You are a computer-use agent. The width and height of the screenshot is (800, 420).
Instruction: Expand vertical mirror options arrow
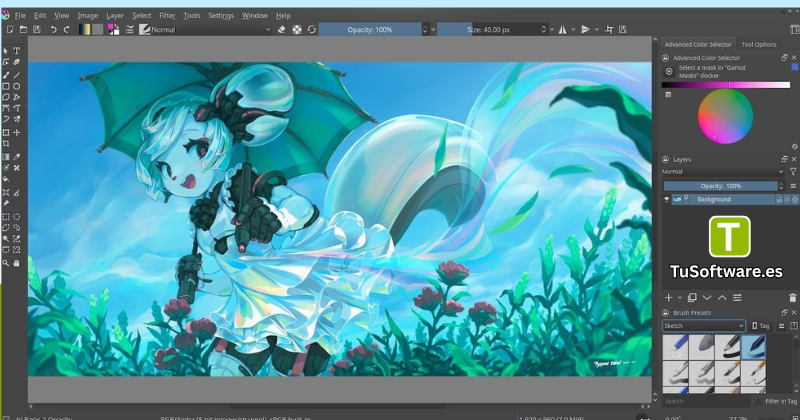596,30
